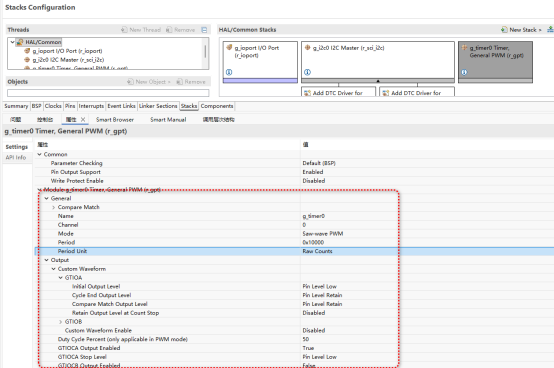Click the Remove object icon in Objects panel

(179, 82)
